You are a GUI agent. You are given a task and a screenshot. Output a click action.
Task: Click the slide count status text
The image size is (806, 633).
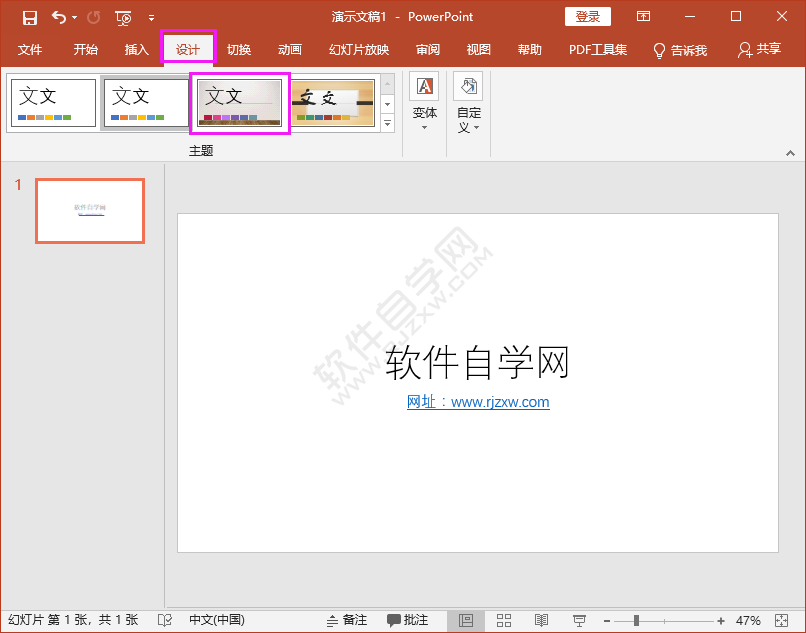tap(73, 620)
